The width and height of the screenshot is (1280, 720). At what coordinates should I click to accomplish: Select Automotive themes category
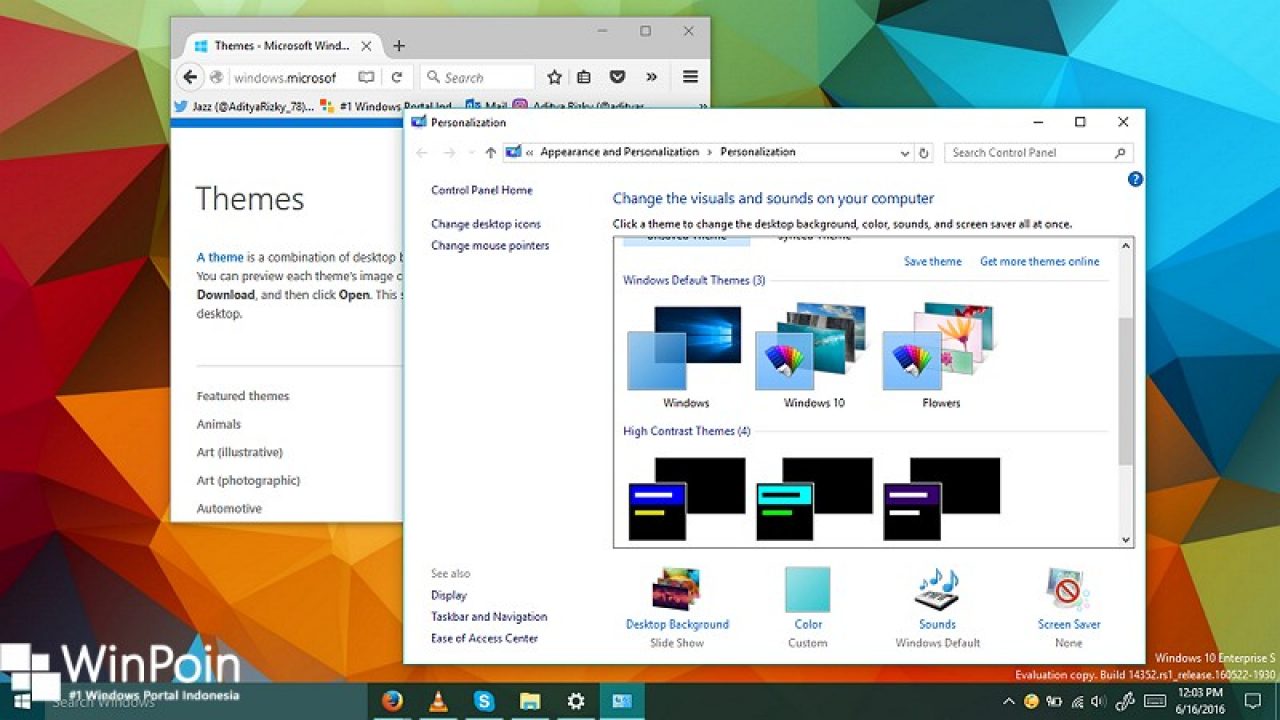tap(229, 508)
